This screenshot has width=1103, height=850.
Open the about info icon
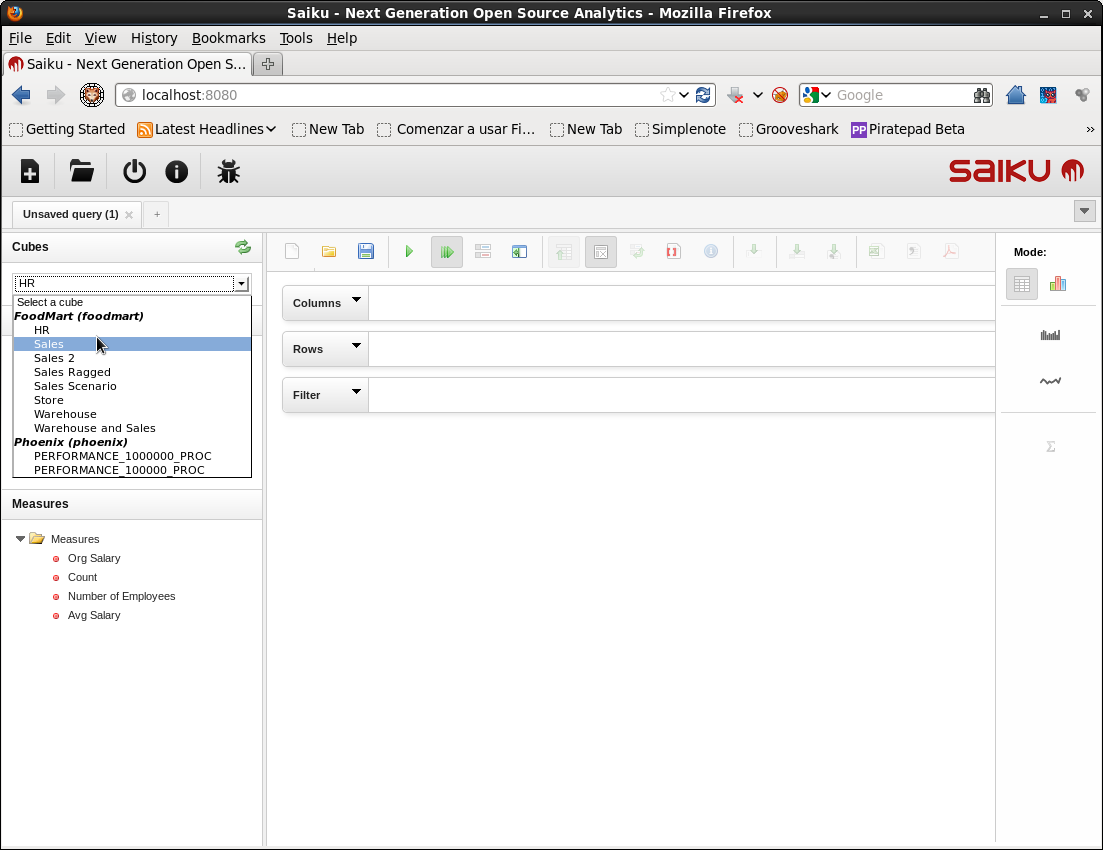click(177, 172)
